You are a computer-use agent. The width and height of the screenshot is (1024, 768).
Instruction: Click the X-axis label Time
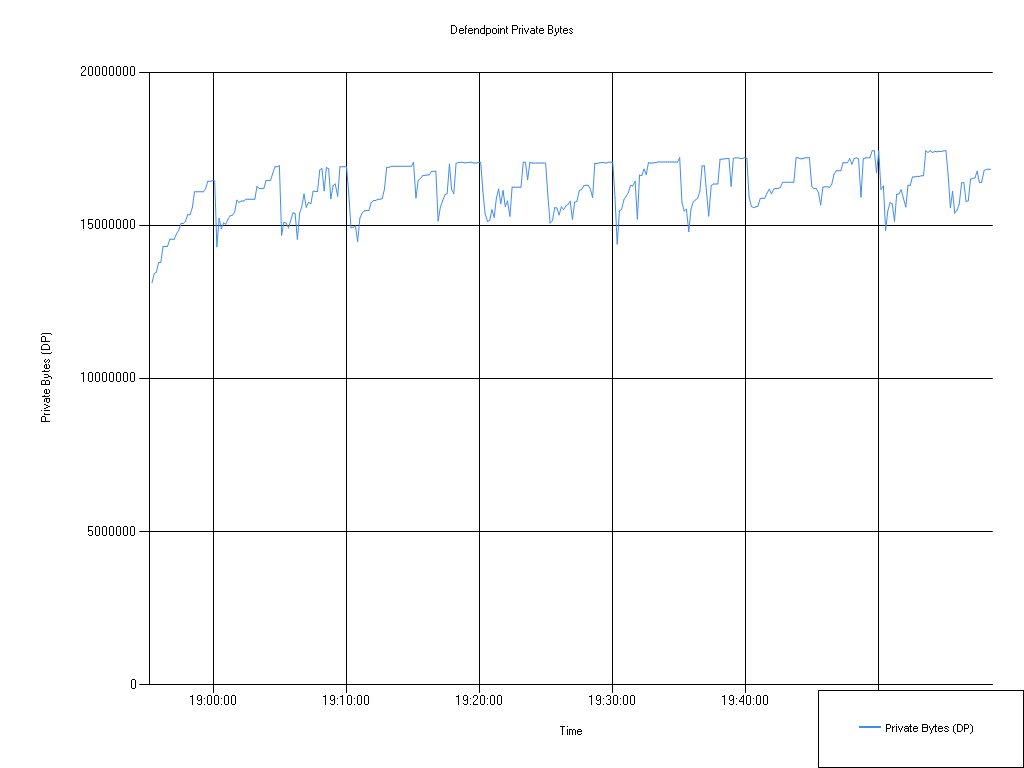[x=569, y=731]
